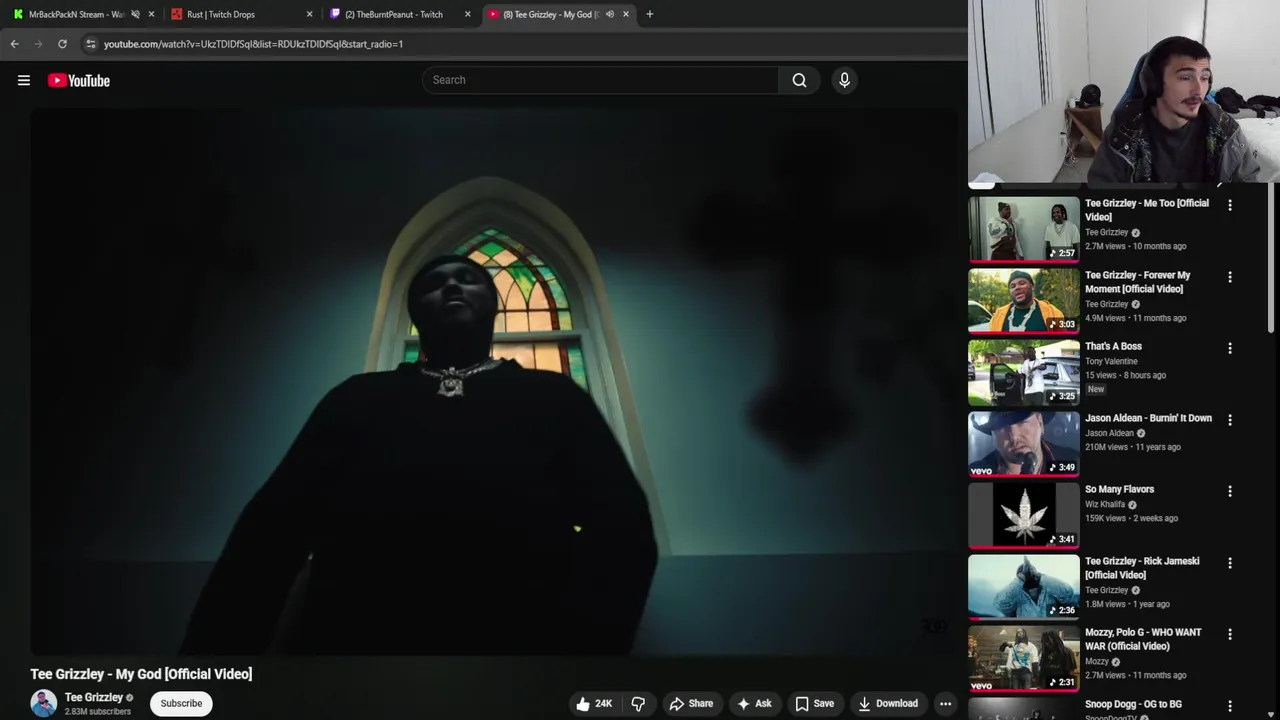Go to YouTube home via logo
Image resolution: width=1280 pixels, height=720 pixels.
[x=79, y=80]
